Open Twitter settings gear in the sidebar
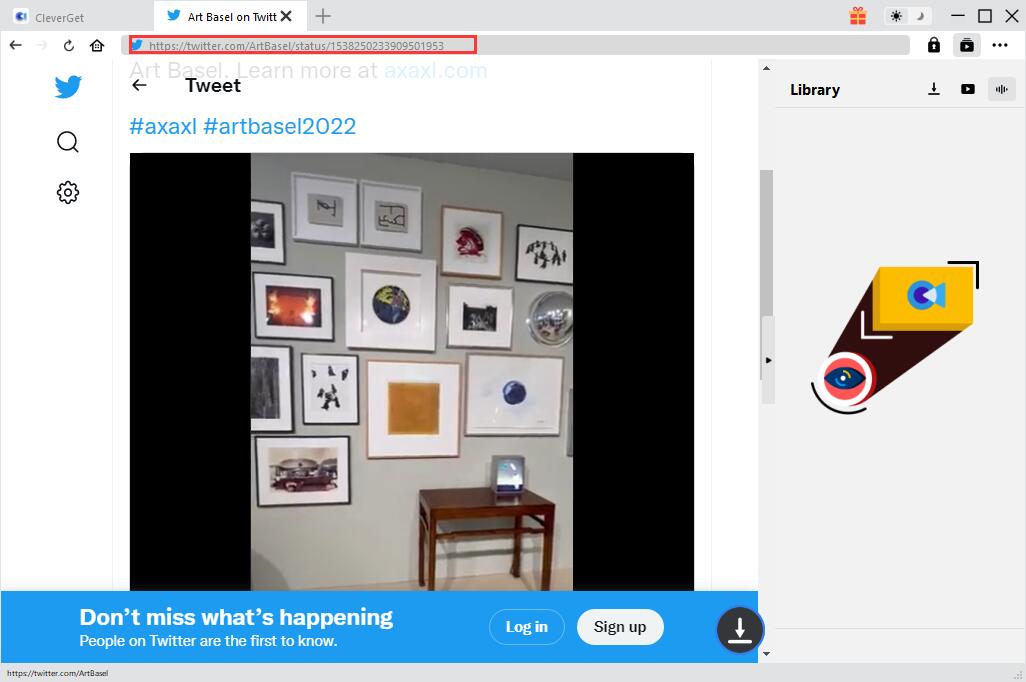Screen dimensions: 1026x682 click(x=68, y=192)
